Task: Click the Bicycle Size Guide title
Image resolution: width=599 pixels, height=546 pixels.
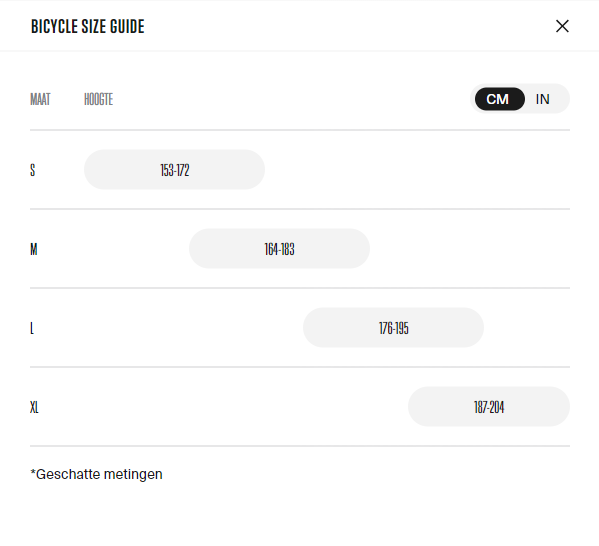Action: pyautogui.click(x=87, y=26)
